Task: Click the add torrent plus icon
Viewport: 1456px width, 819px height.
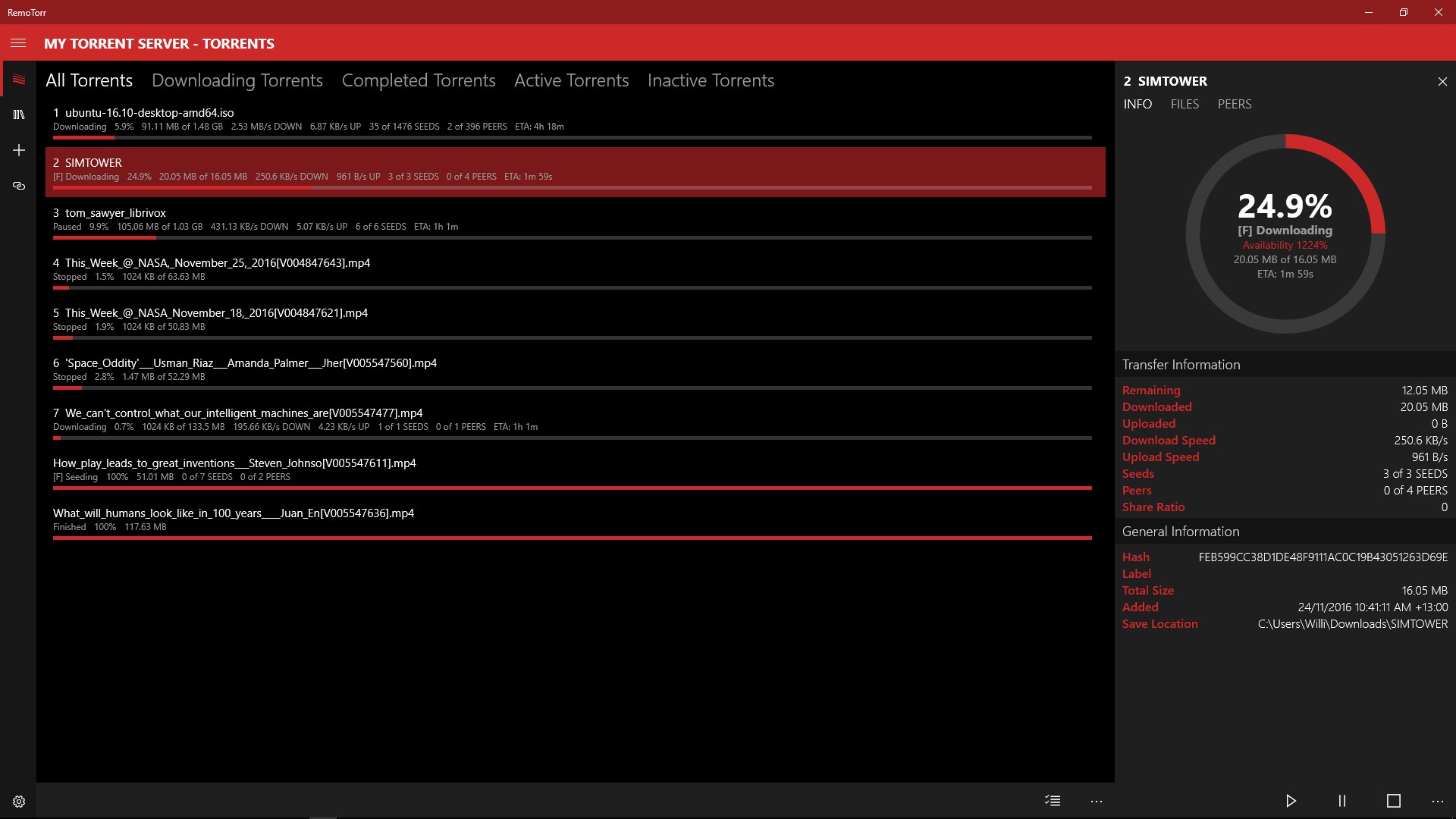Action: point(19,150)
